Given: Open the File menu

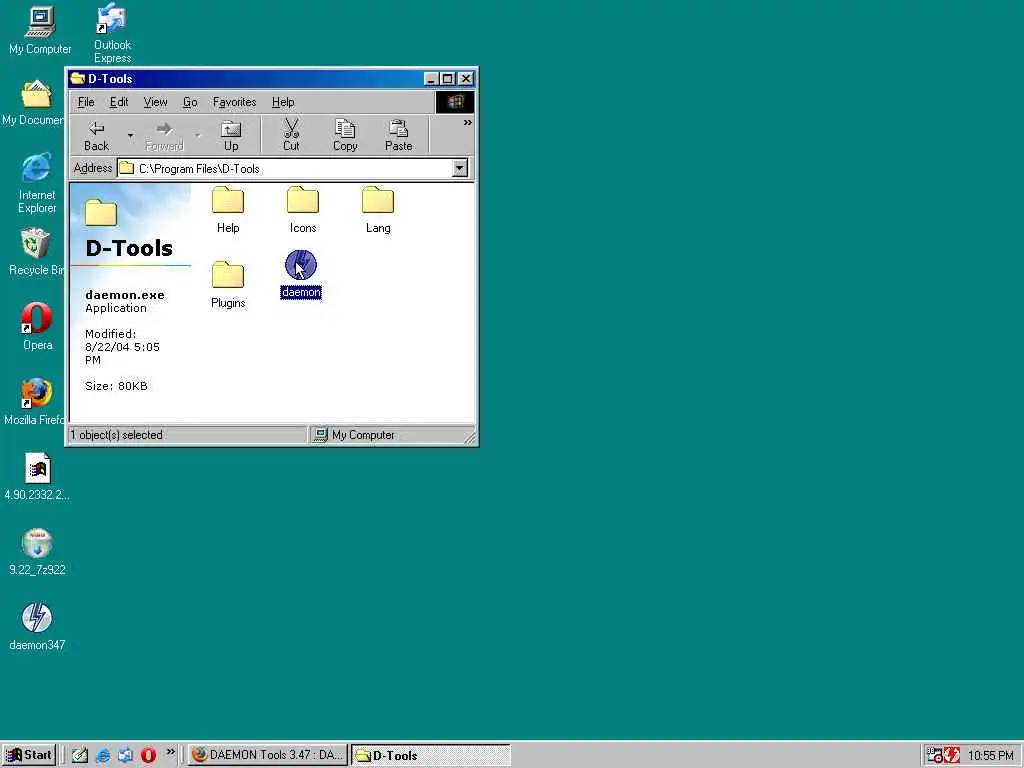Looking at the screenshot, I should 86,102.
